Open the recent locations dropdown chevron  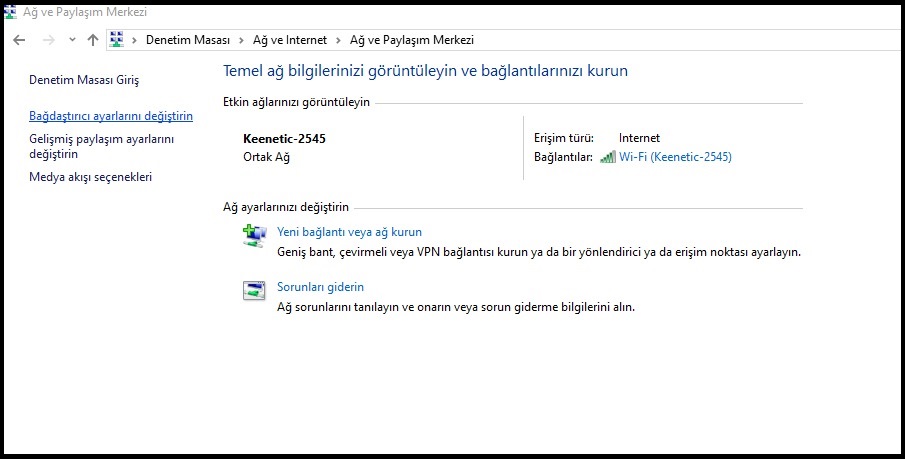pyautogui.click(x=72, y=40)
